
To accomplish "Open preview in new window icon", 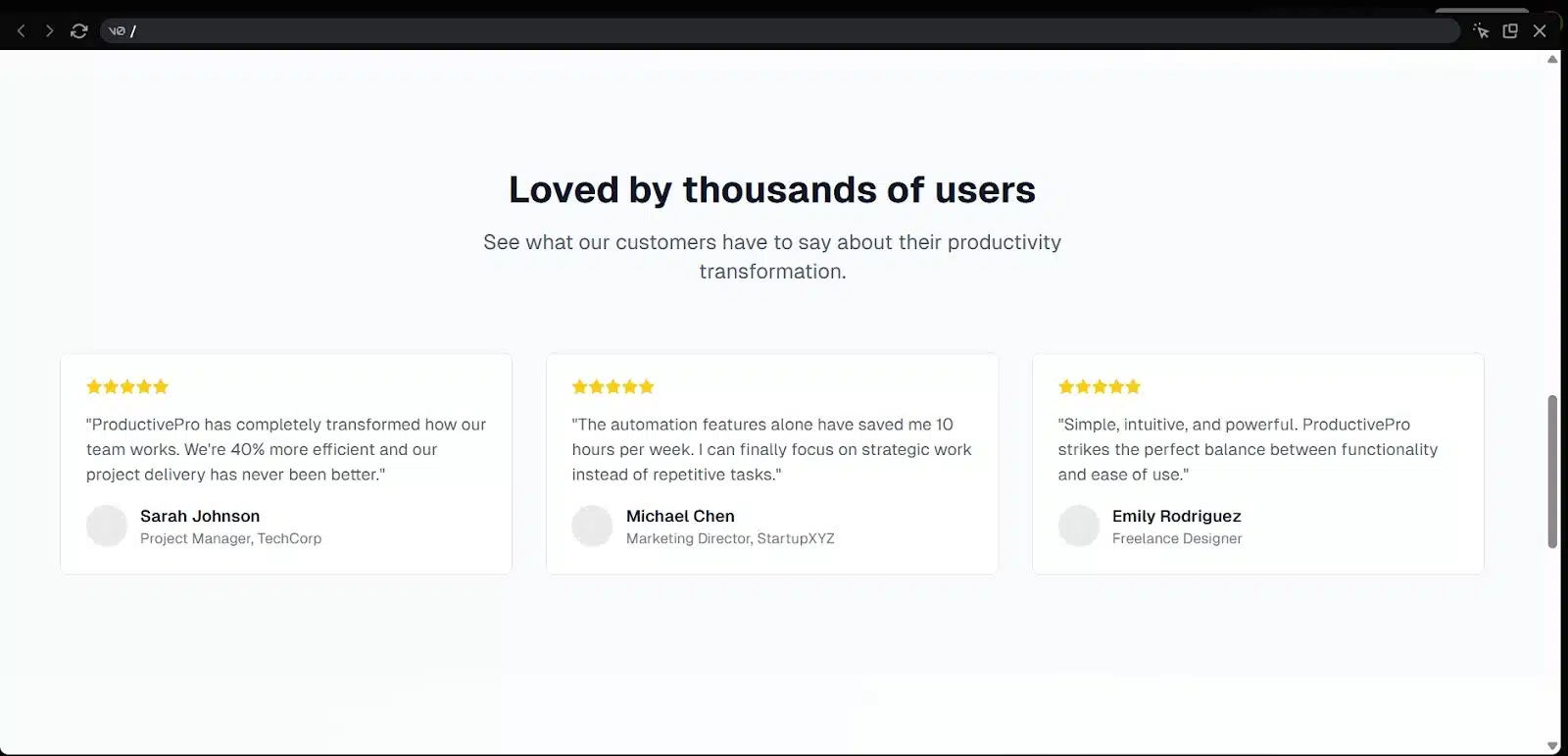I will pos(1510,31).
